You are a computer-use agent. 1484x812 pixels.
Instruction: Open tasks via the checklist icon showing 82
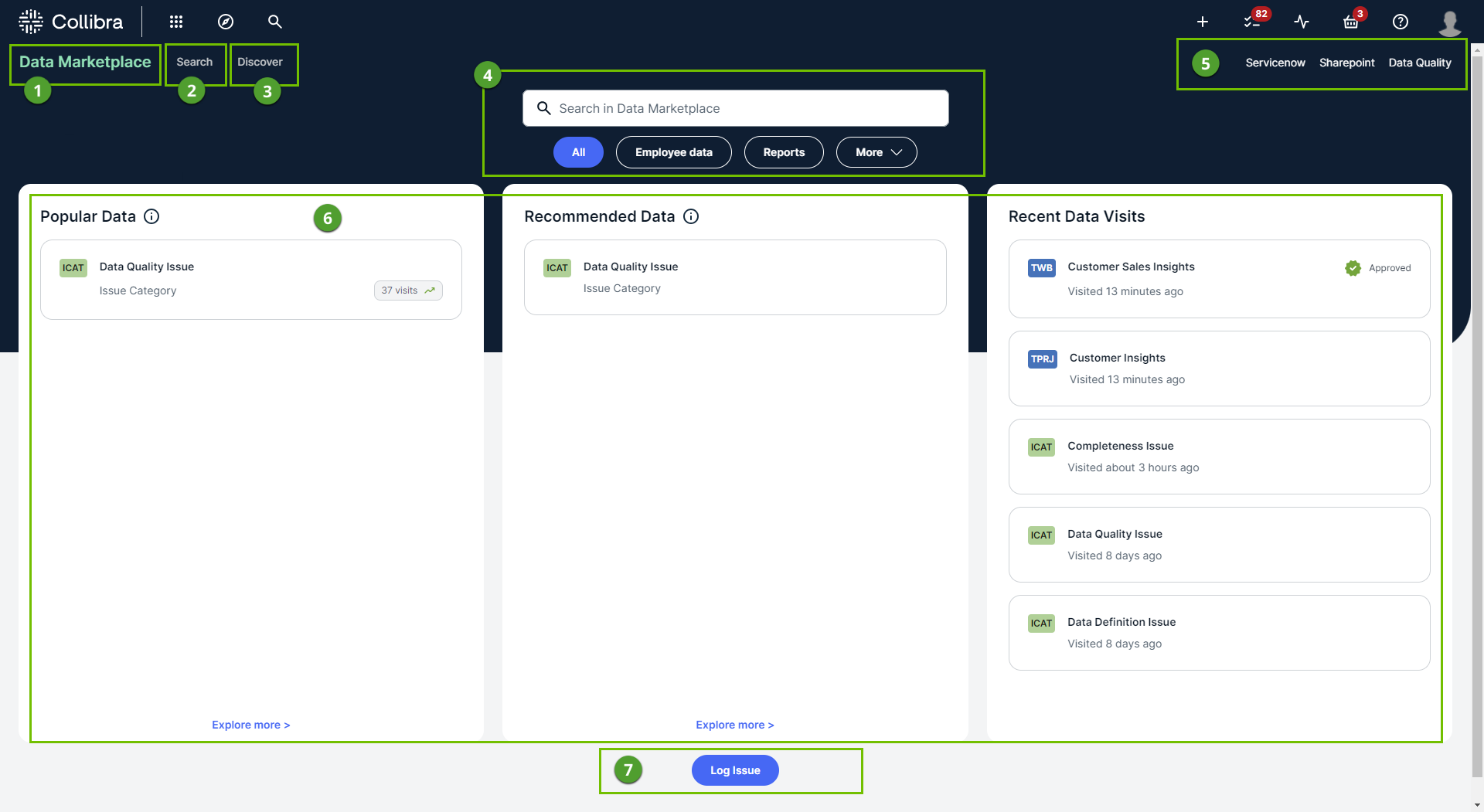click(1252, 22)
